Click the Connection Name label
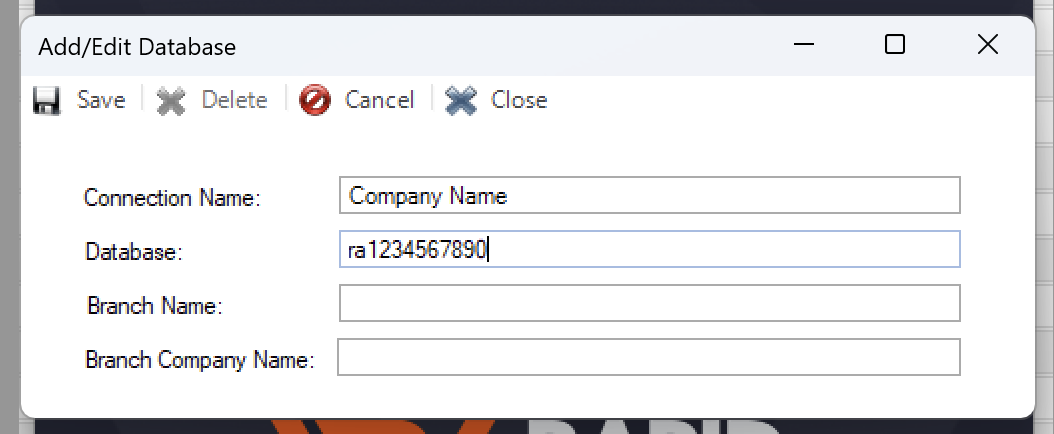 click(171, 198)
